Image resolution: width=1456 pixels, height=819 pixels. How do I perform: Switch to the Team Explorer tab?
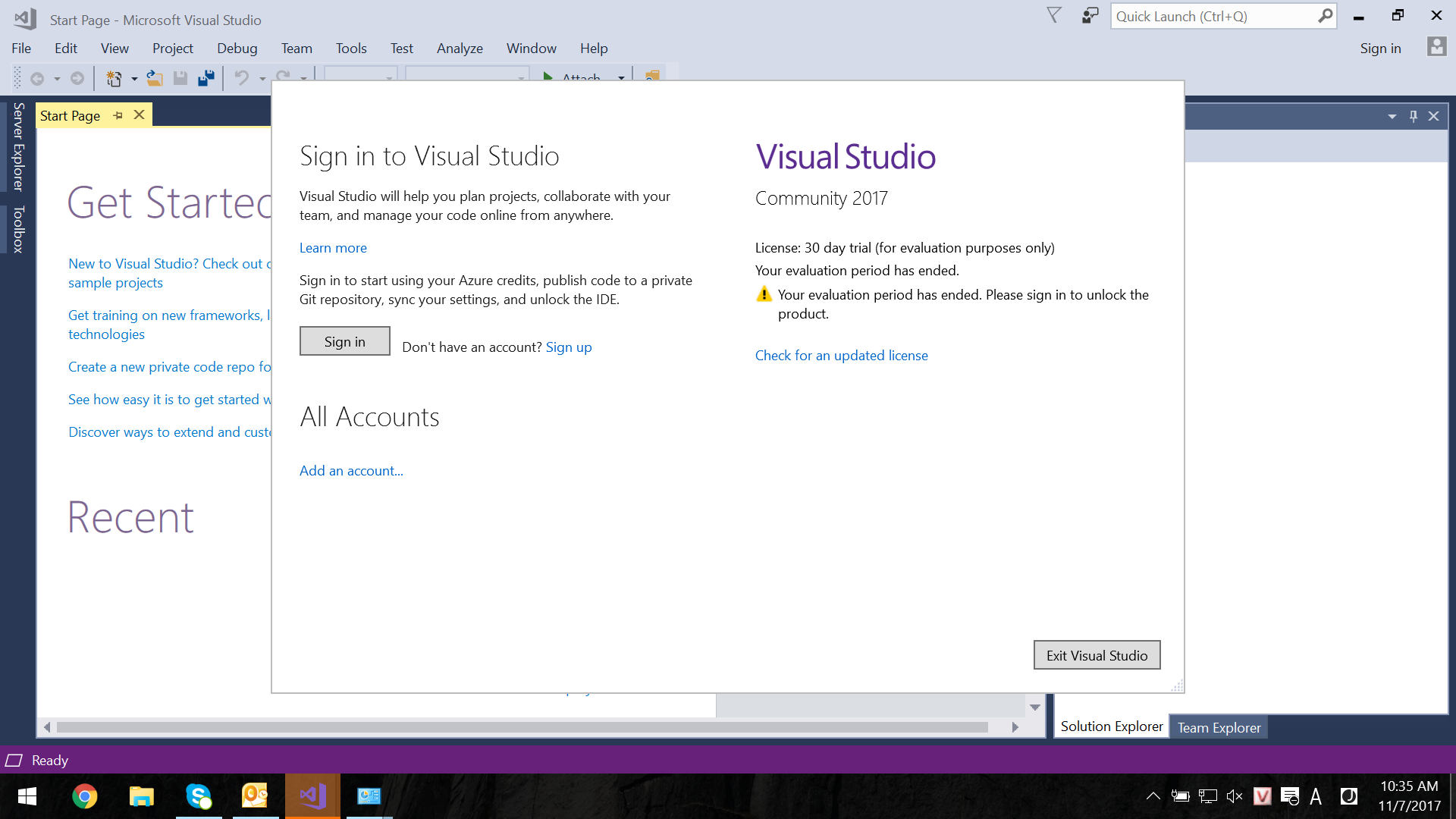(x=1219, y=727)
